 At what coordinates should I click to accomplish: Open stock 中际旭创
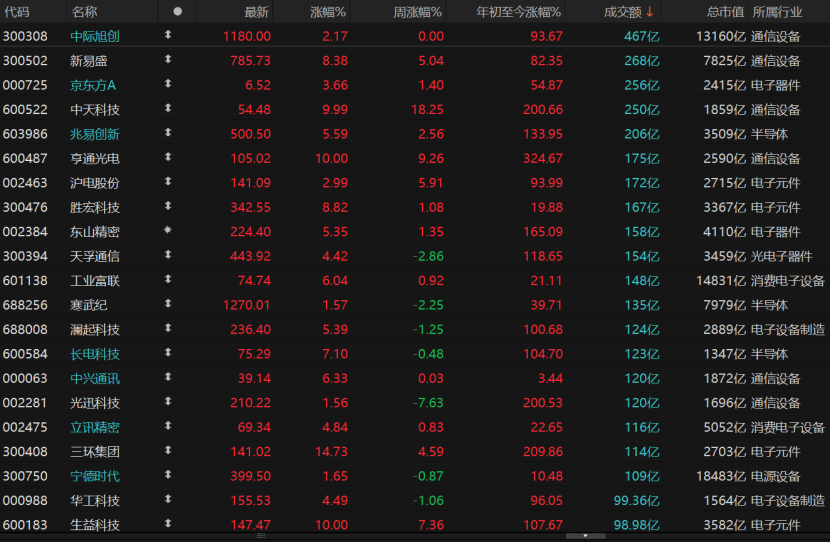pos(95,37)
